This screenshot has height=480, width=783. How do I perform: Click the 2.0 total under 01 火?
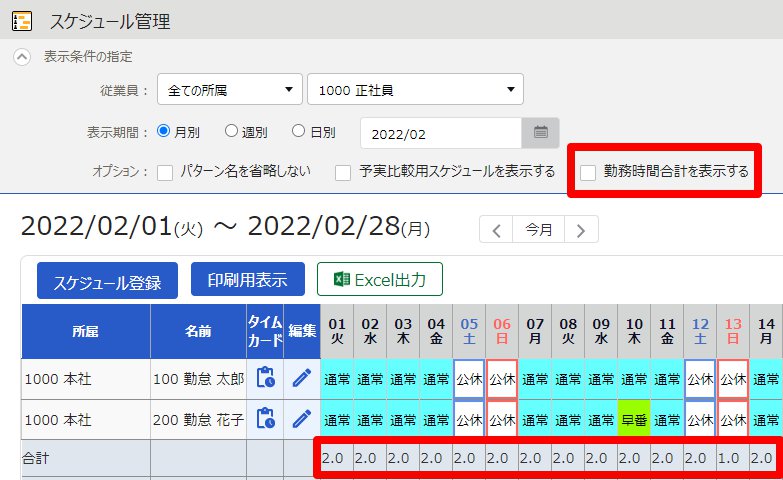click(x=333, y=458)
